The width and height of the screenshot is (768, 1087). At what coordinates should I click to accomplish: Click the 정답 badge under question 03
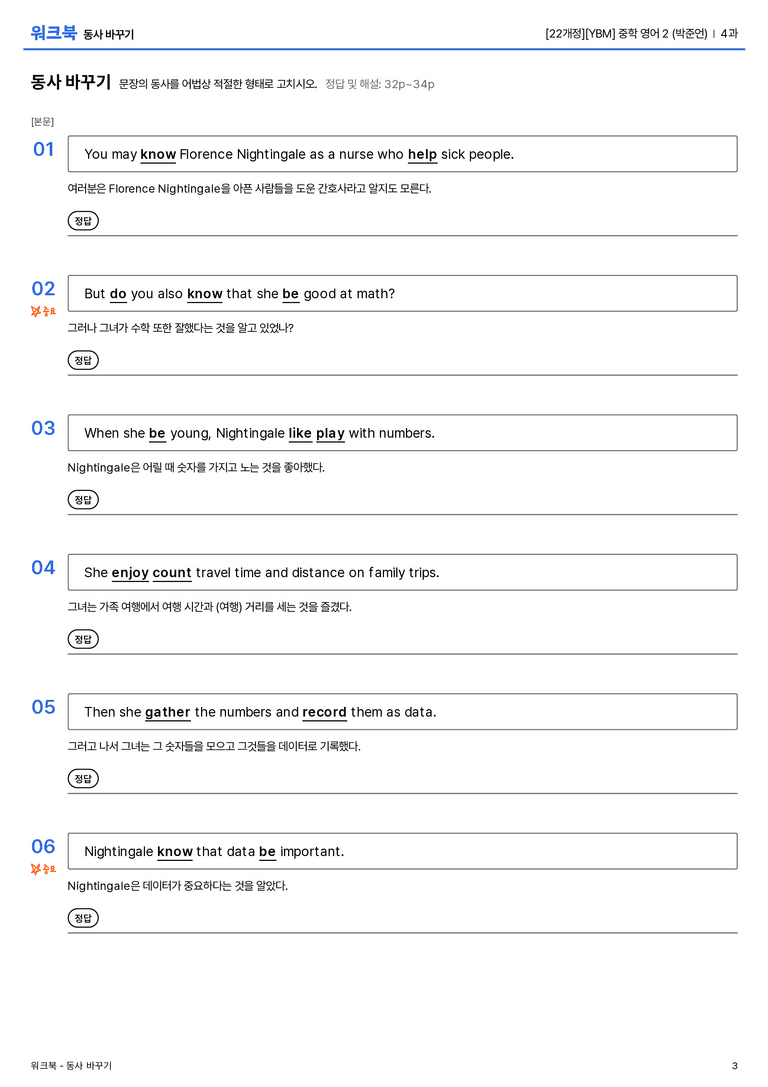click(x=83, y=499)
